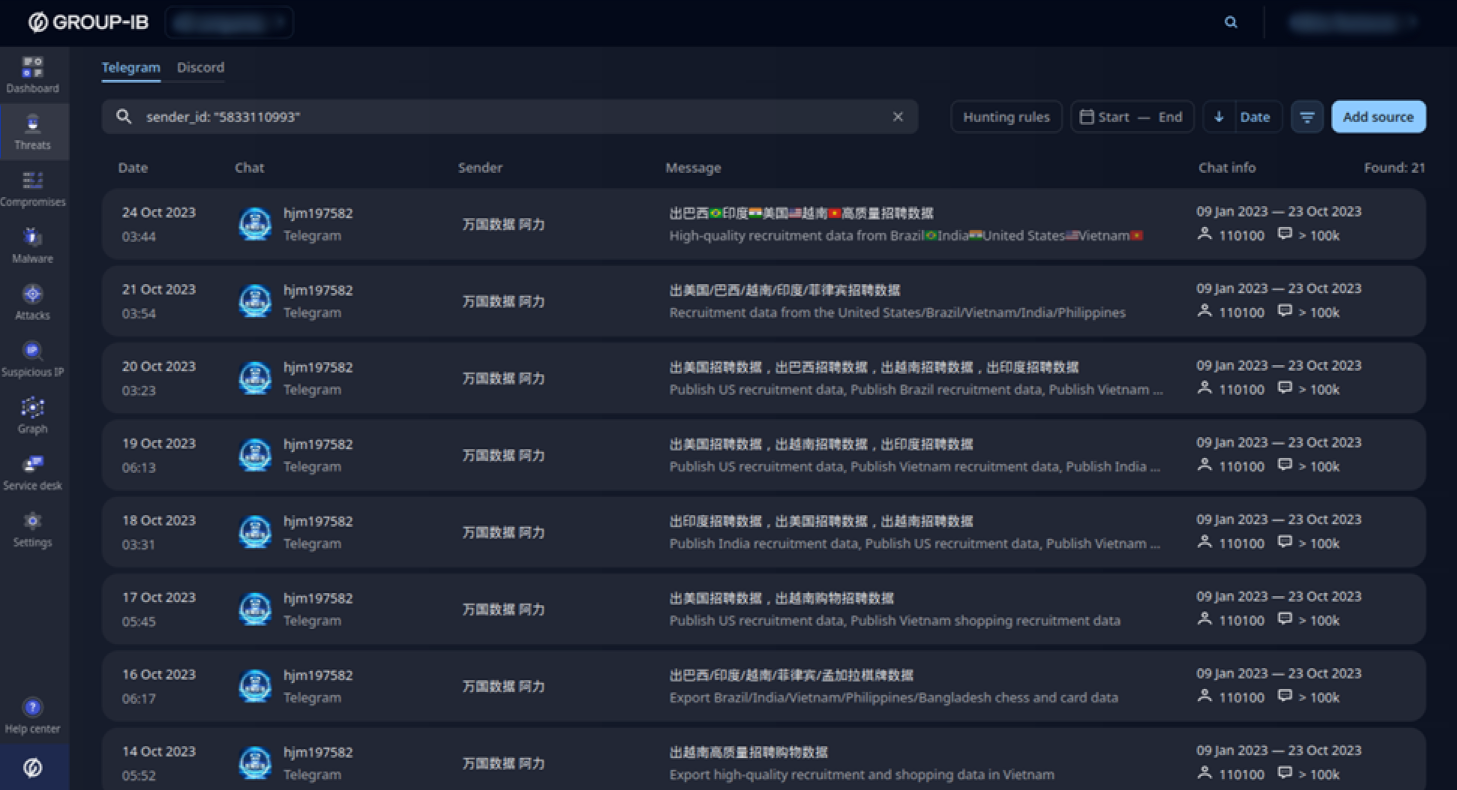Switch to the Discord tab
The width and height of the screenshot is (1457, 790).
point(200,67)
